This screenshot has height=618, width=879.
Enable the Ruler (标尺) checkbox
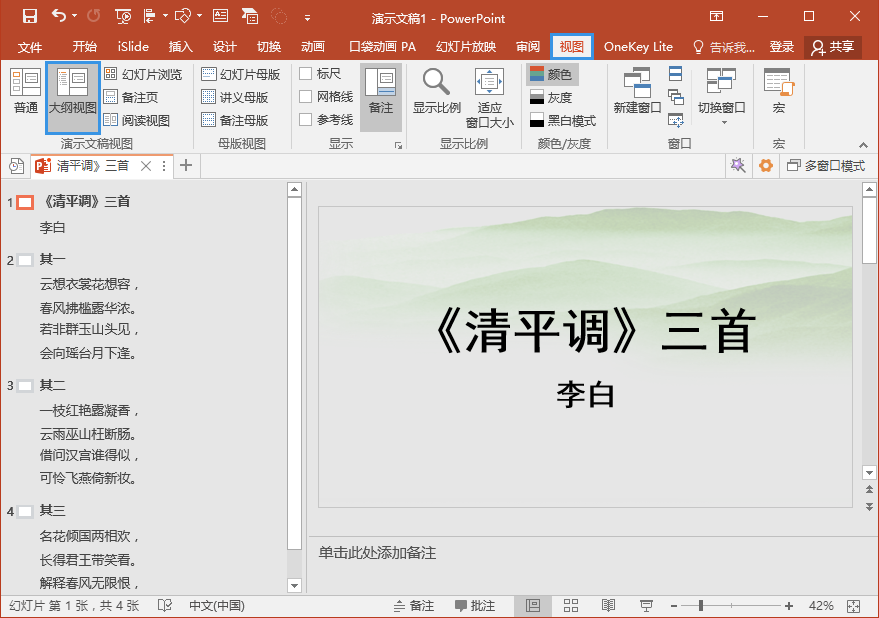coord(306,73)
